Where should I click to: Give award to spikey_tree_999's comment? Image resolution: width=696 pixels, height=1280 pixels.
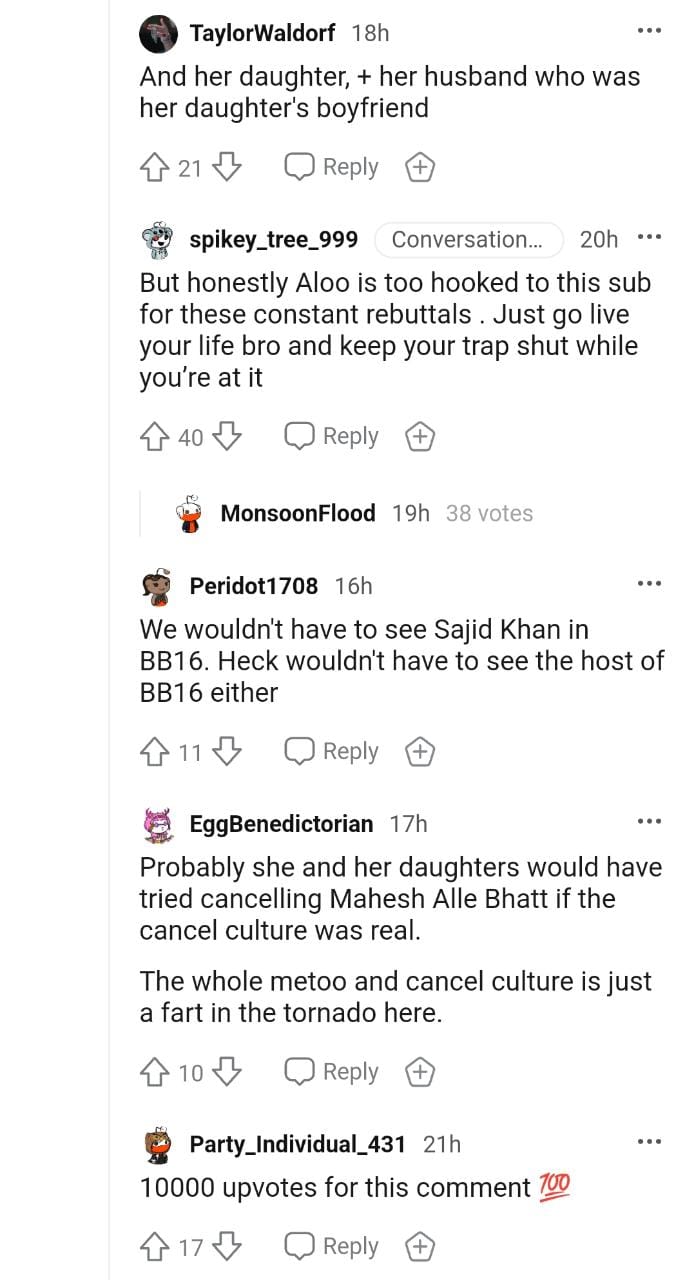(x=420, y=436)
